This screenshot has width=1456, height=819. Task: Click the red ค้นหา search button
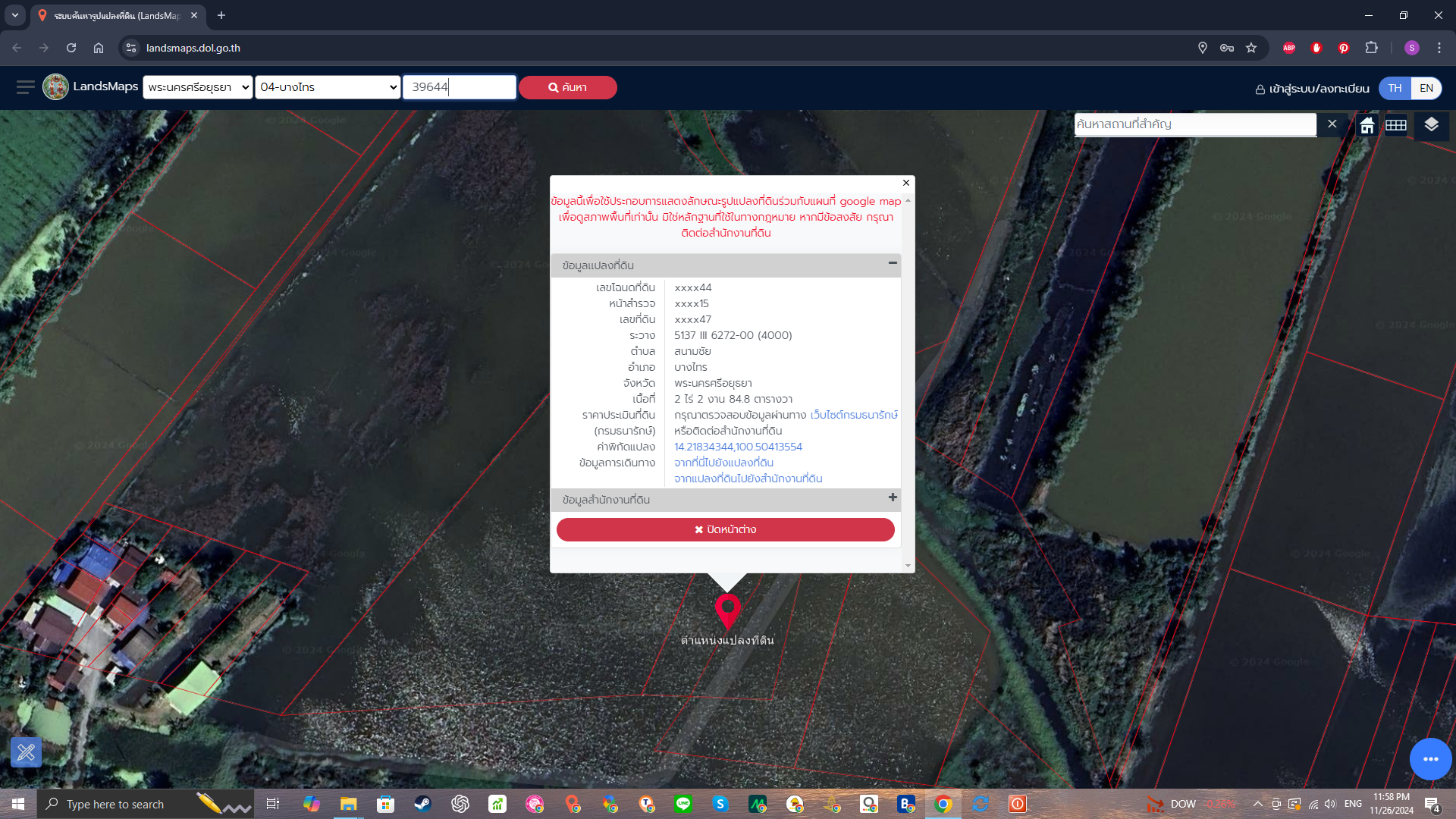click(x=567, y=87)
